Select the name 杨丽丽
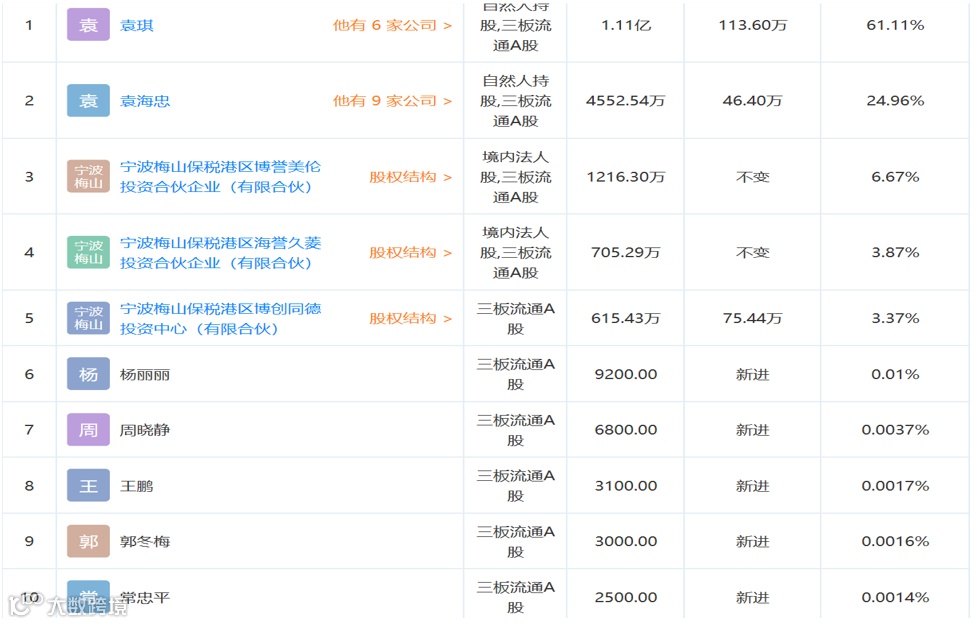Image resolution: width=974 pixels, height=624 pixels. coord(145,374)
